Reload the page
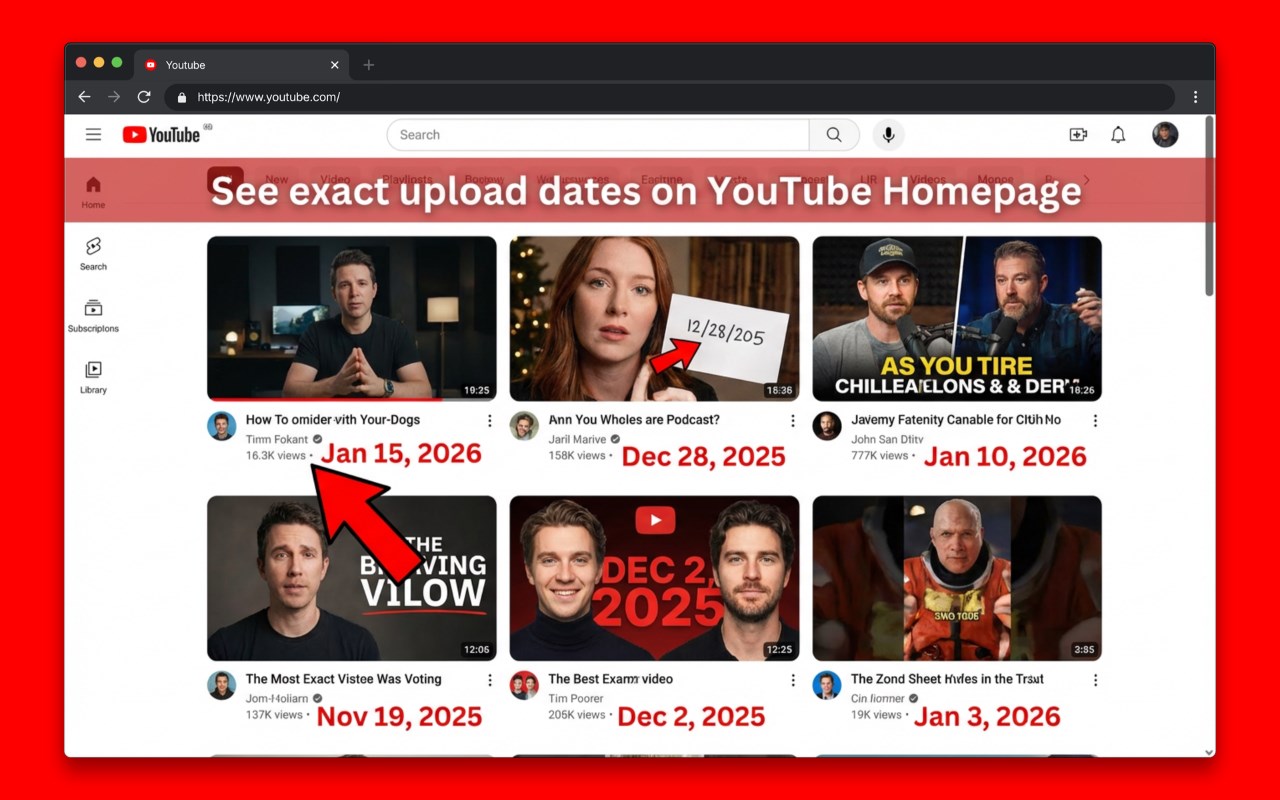Image resolution: width=1280 pixels, height=800 pixels. click(x=144, y=97)
